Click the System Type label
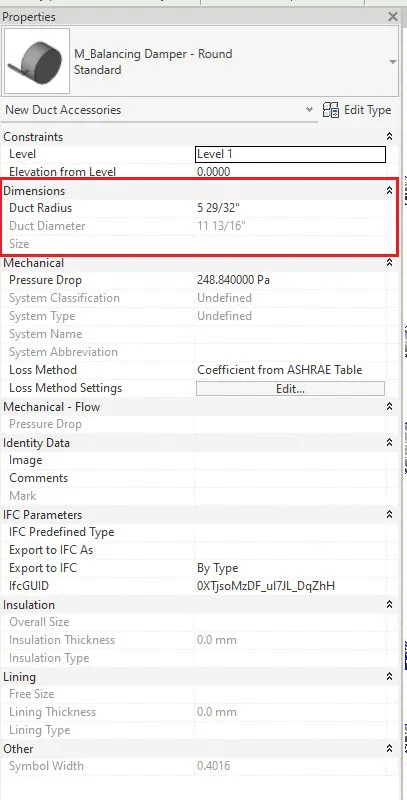Screen dimensions: 407x800 coord(42,316)
